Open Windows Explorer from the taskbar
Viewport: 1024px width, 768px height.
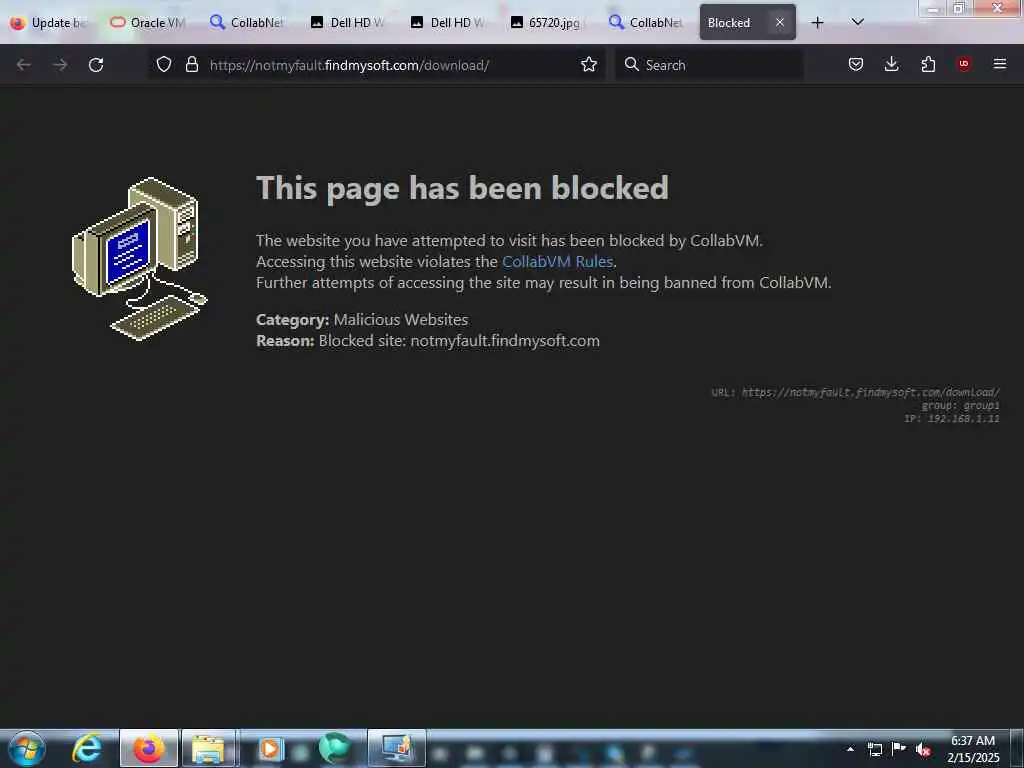click(x=209, y=748)
